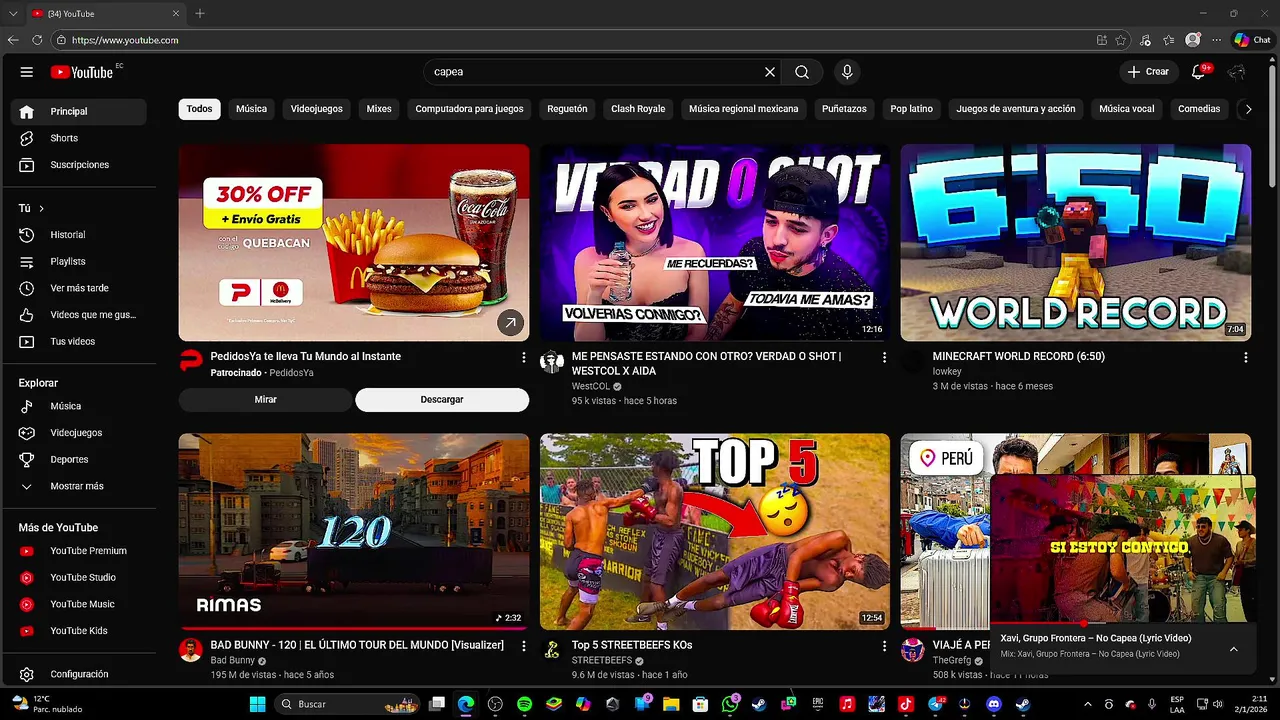This screenshot has width=1280, height=720.
Task: Open the Top 5 STREETBEEFS KOs thumbnail
Action: pyautogui.click(x=715, y=531)
